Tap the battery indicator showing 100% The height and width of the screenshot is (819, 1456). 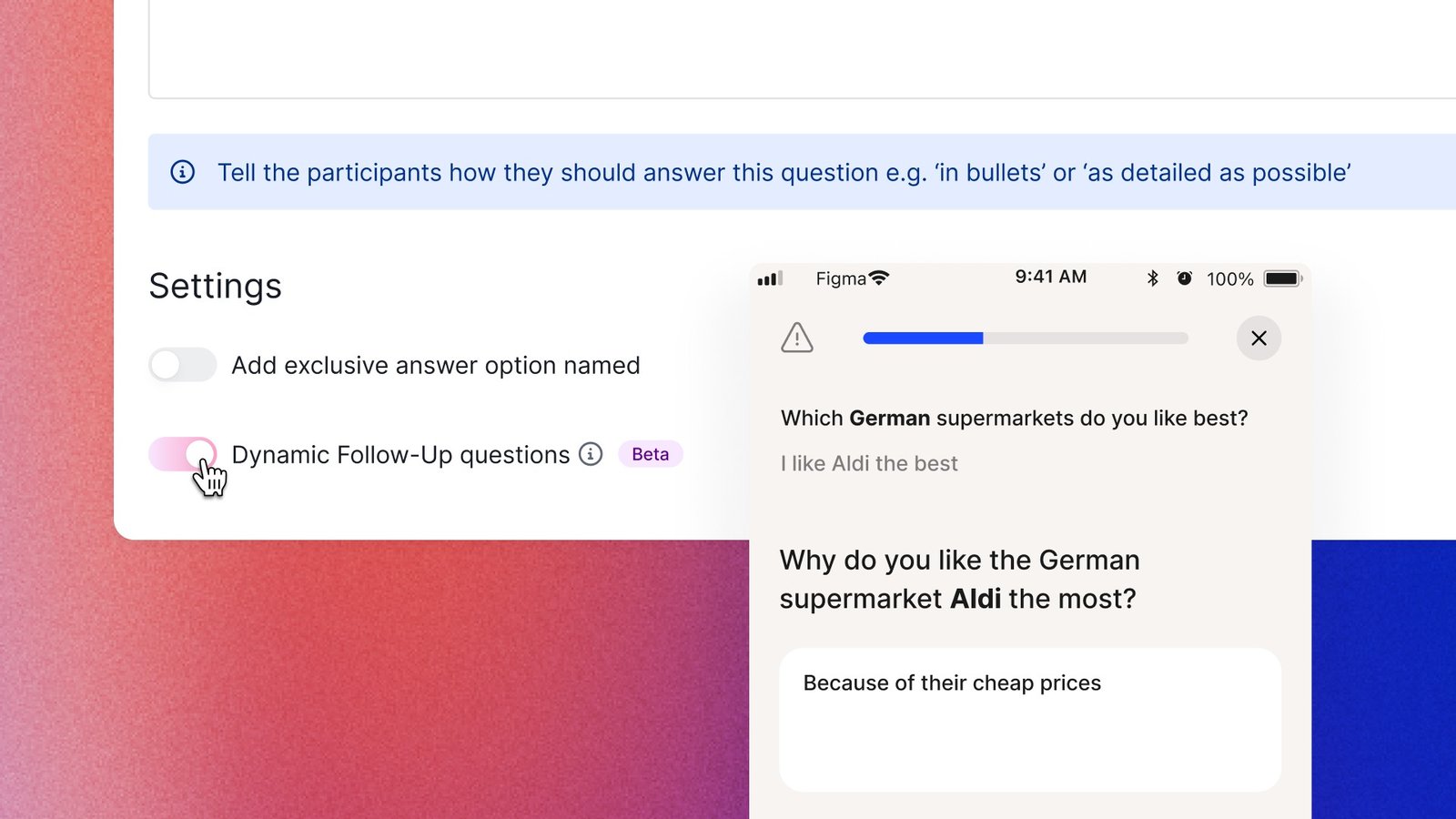click(1282, 279)
